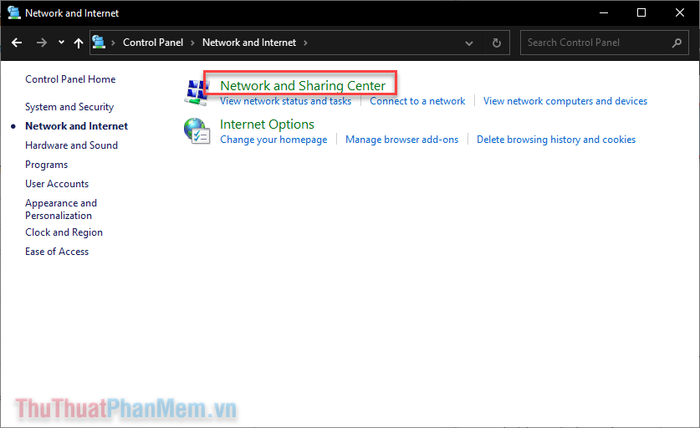This screenshot has width=700, height=428.
Task: Open User Accounts category
Action: pyautogui.click(x=57, y=184)
